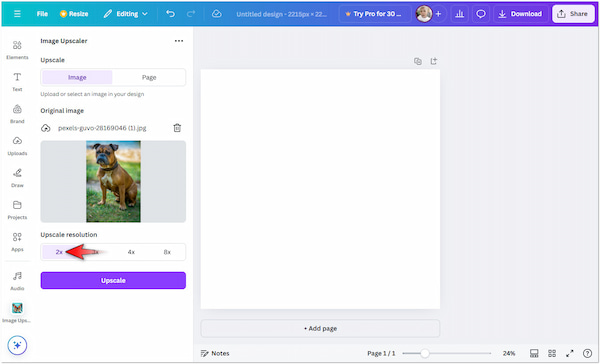Adjust the zoom slider handle
This screenshot has height=364, width=600.
424,353
